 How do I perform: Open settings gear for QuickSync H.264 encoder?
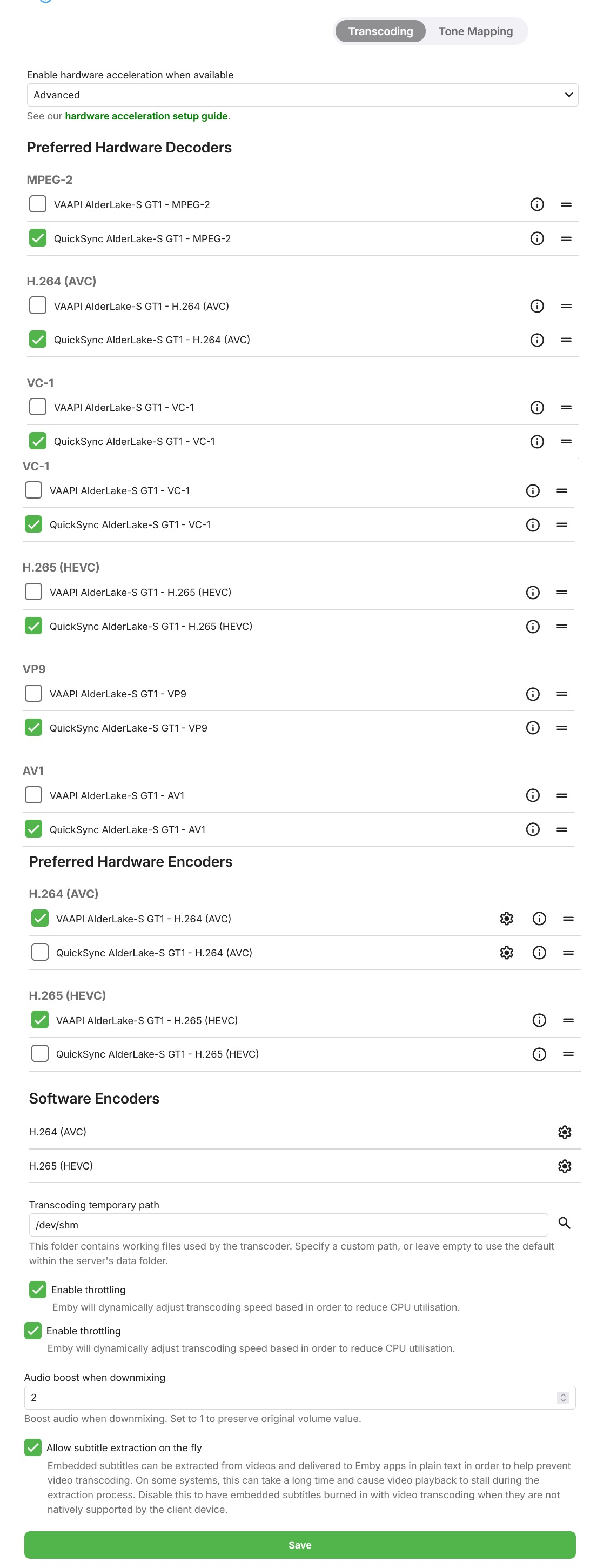(506, 953)
